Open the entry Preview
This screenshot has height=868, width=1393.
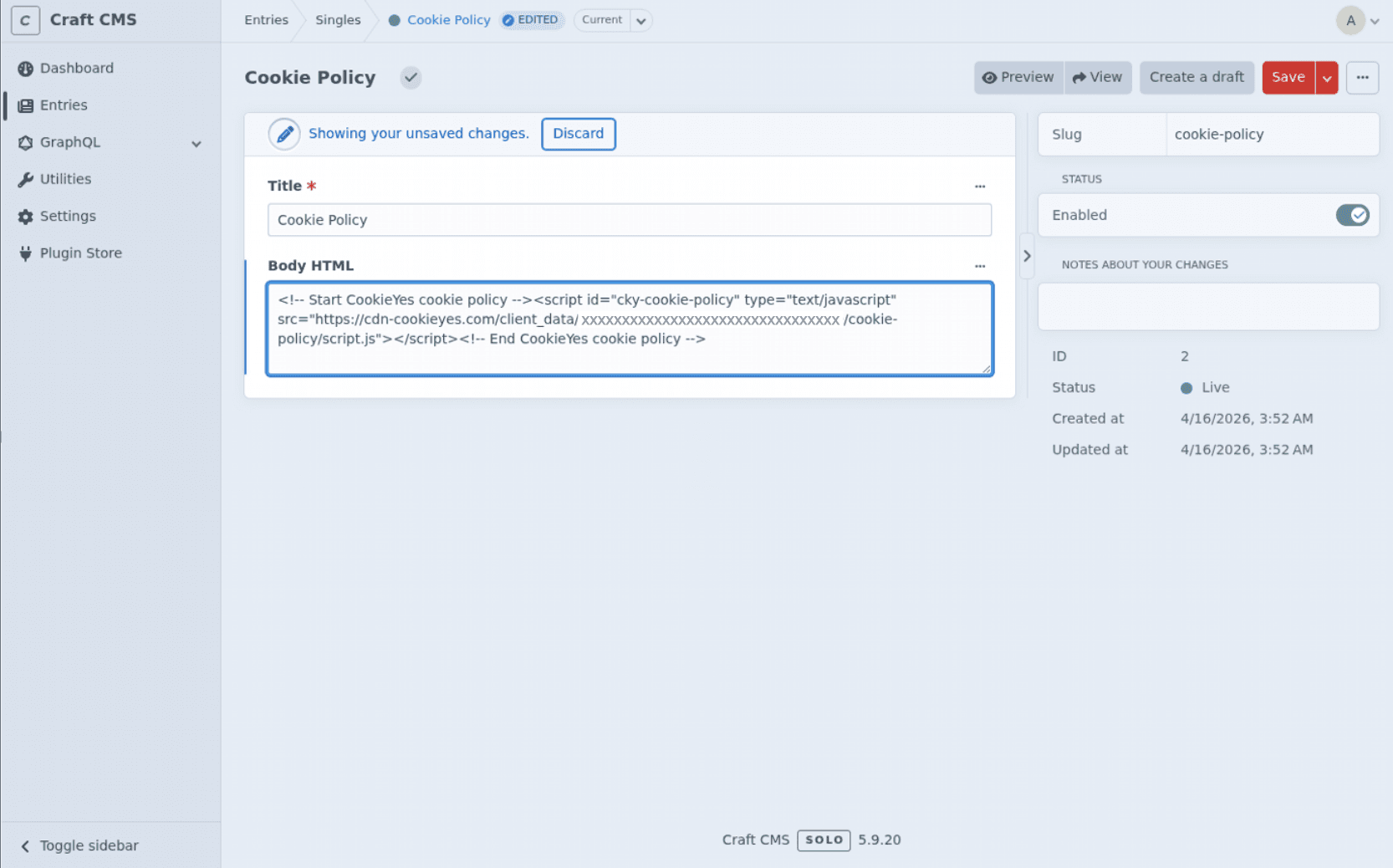pos(1018,77)
